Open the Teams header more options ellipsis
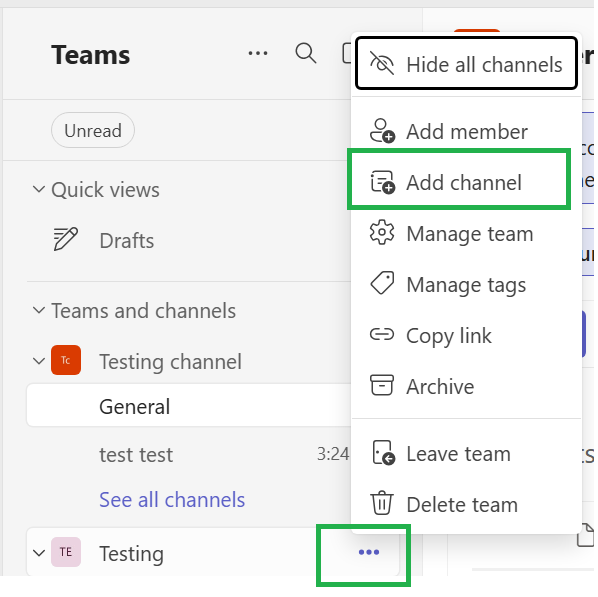The width and height of the screenshot is (598, 597). 258,53
